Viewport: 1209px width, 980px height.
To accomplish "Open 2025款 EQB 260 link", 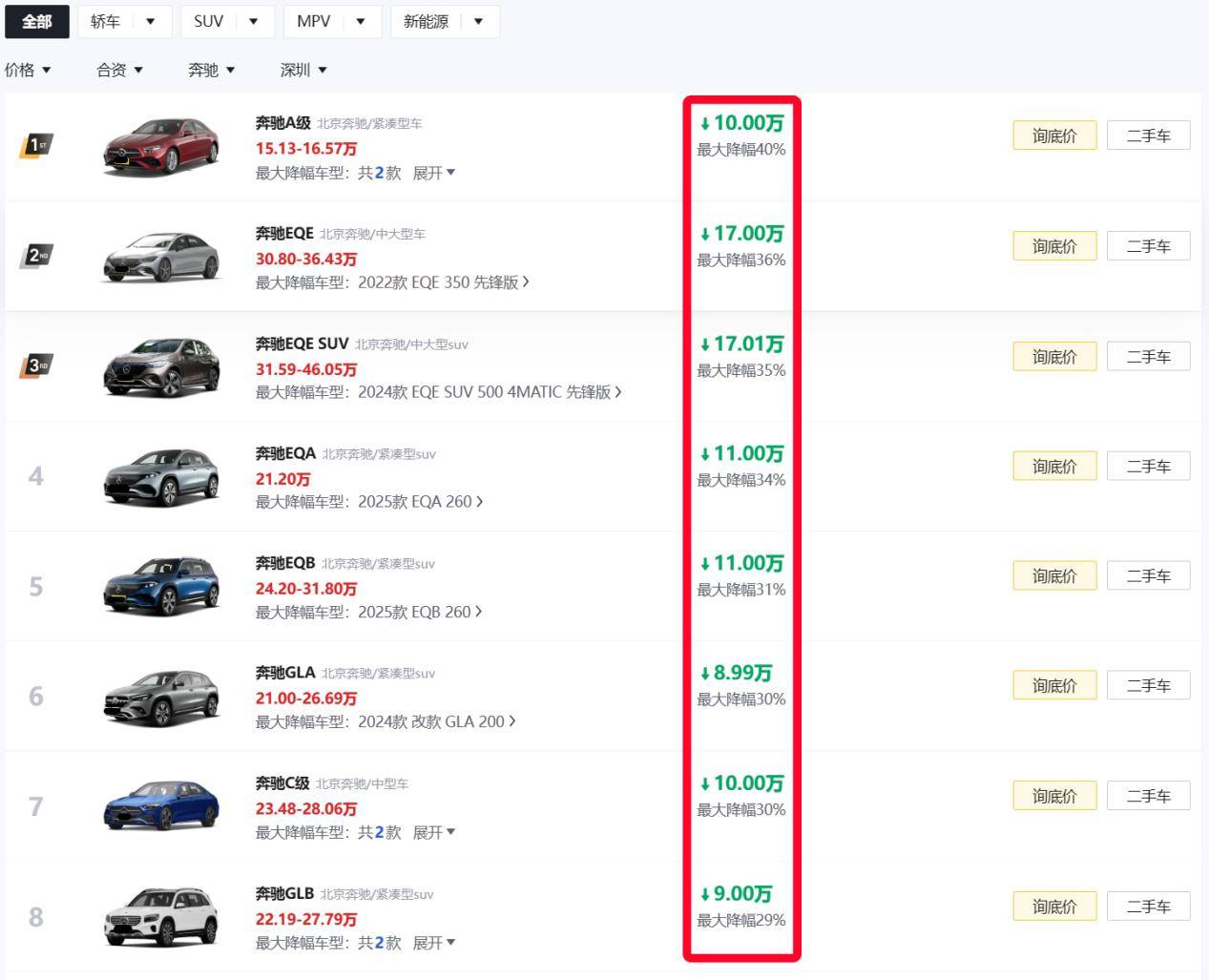I will point(420,612).
